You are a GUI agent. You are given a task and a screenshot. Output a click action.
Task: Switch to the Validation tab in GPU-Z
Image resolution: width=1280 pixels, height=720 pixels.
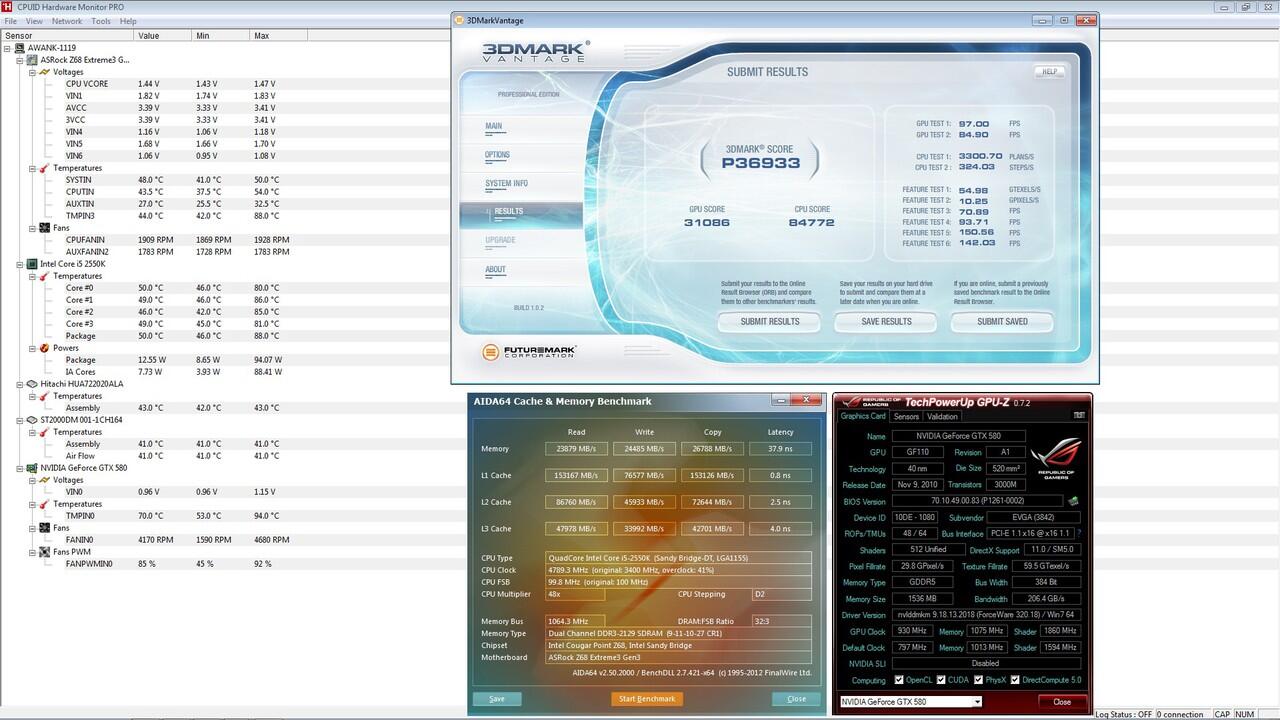942,416
